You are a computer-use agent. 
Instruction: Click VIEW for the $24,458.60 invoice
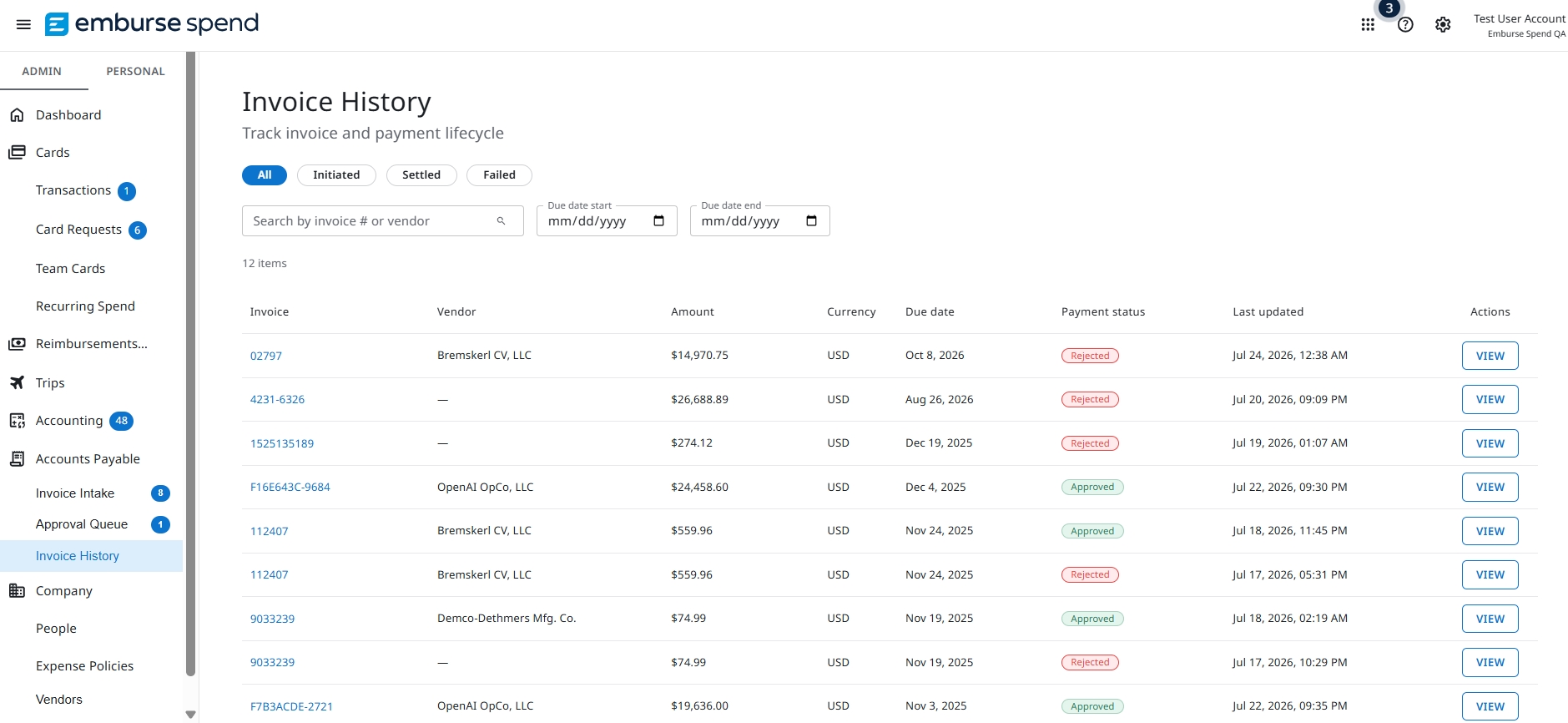tap(1490, 487)
